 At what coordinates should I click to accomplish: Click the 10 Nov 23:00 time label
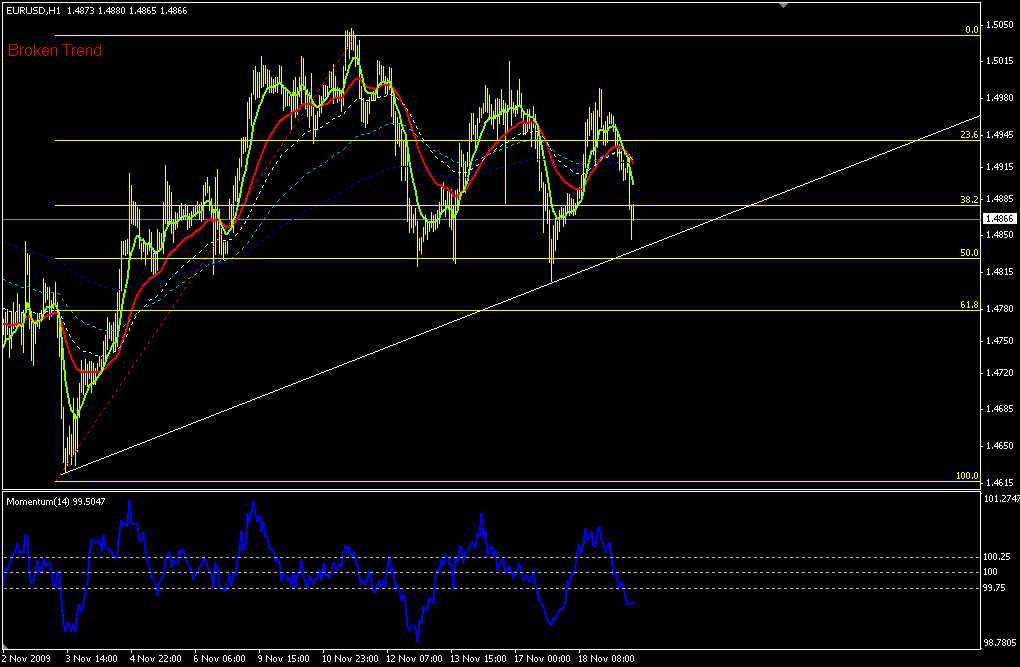(x=350, y=659)
